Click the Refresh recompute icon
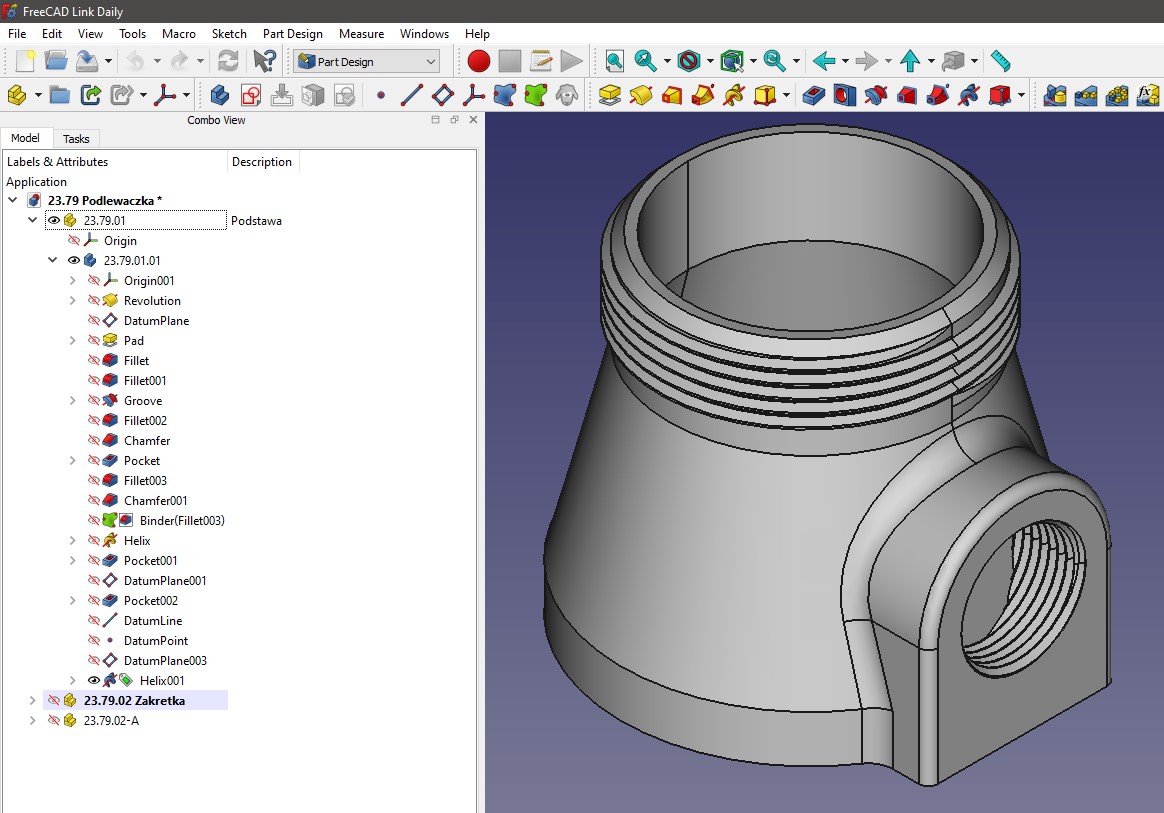The image size is (1164, 813). (x=228, y=61)
